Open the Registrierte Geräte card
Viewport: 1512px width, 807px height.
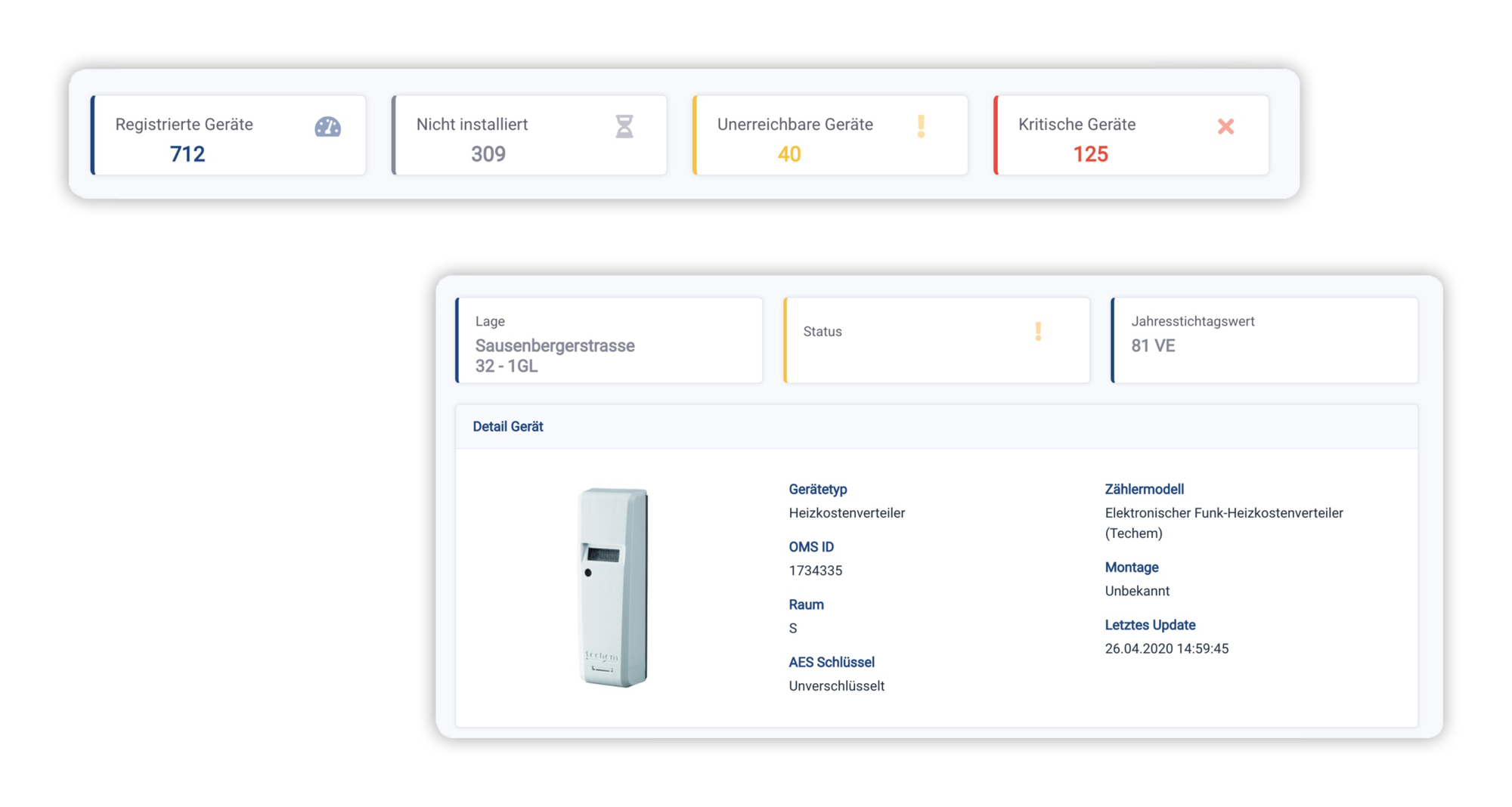228,135
